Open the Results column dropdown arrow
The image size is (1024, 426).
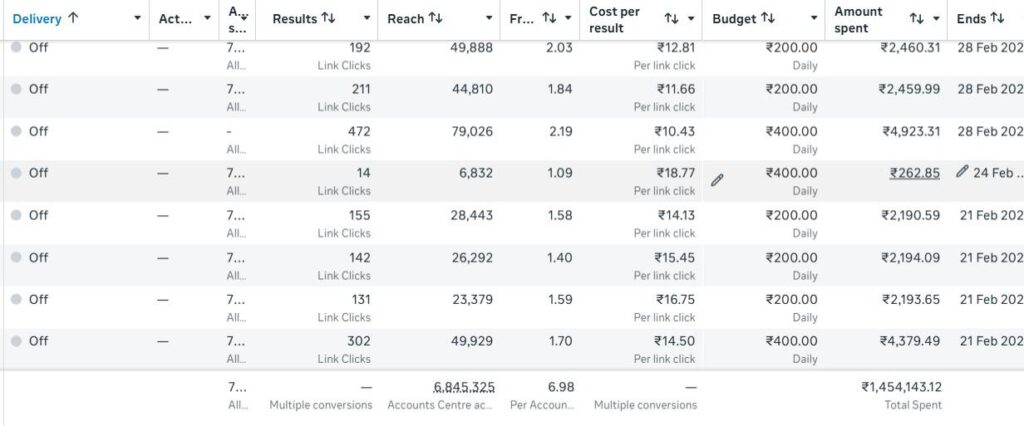coord(366,18)
